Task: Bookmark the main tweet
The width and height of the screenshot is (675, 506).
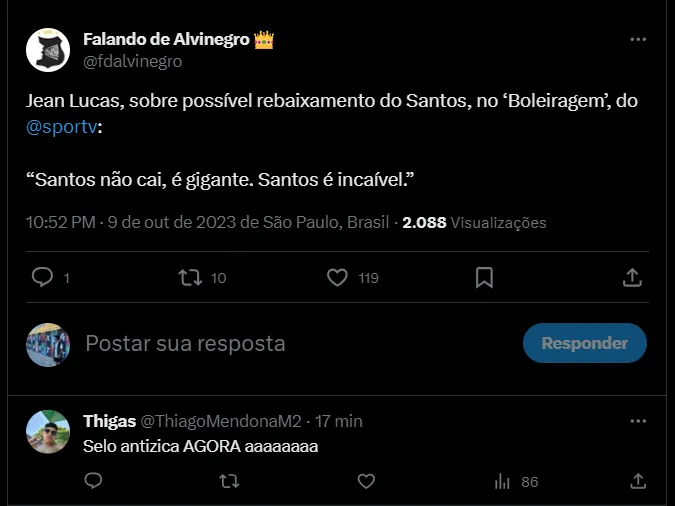Action: click(x=484, y=277)
